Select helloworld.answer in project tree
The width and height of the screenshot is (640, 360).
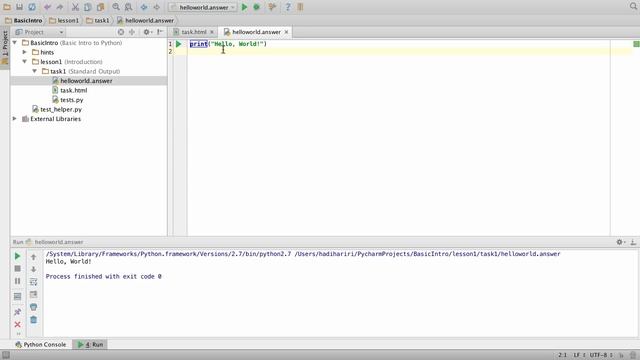point(86,81)
